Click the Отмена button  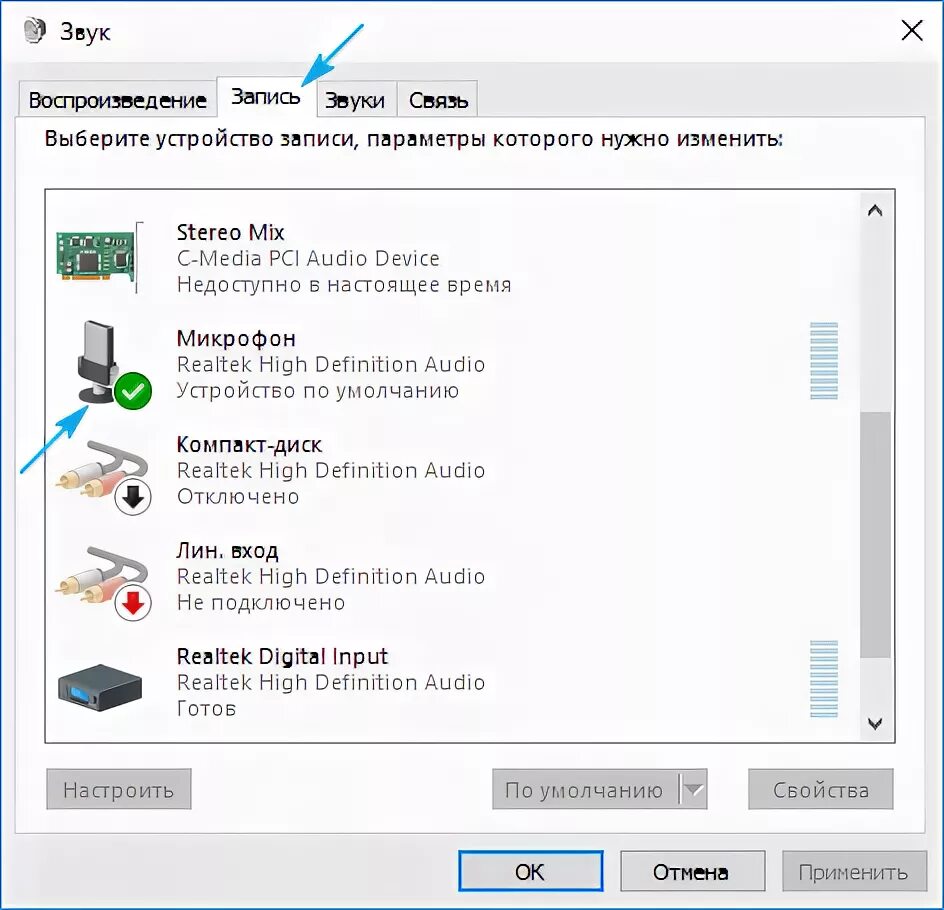pos(692,871)
